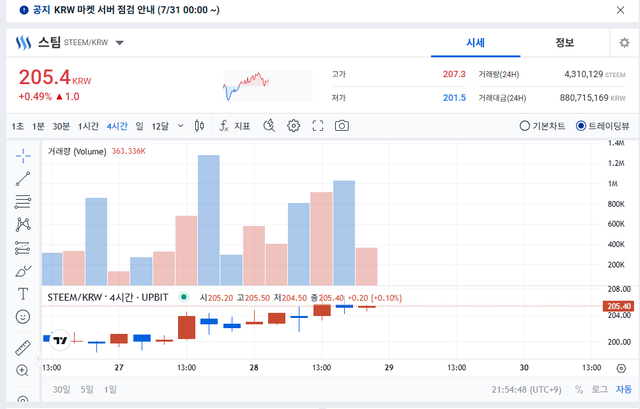The image size is (640, 409).
Task: Click the 거래량 (Volume) indicator legend
Action: [x=77, y=151]
